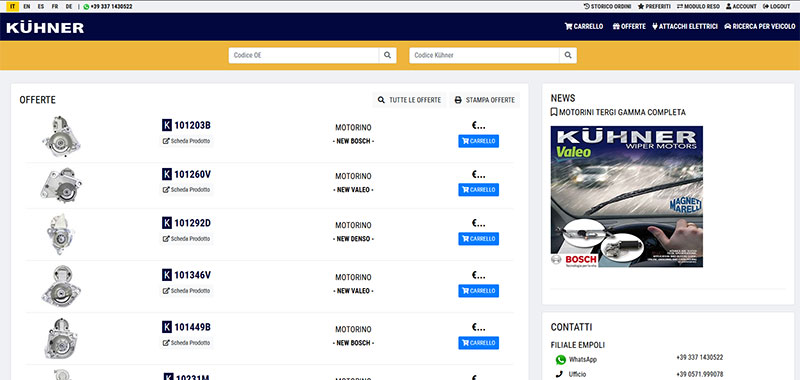
Task: Click product code 101449B
Action: [192, 327]
